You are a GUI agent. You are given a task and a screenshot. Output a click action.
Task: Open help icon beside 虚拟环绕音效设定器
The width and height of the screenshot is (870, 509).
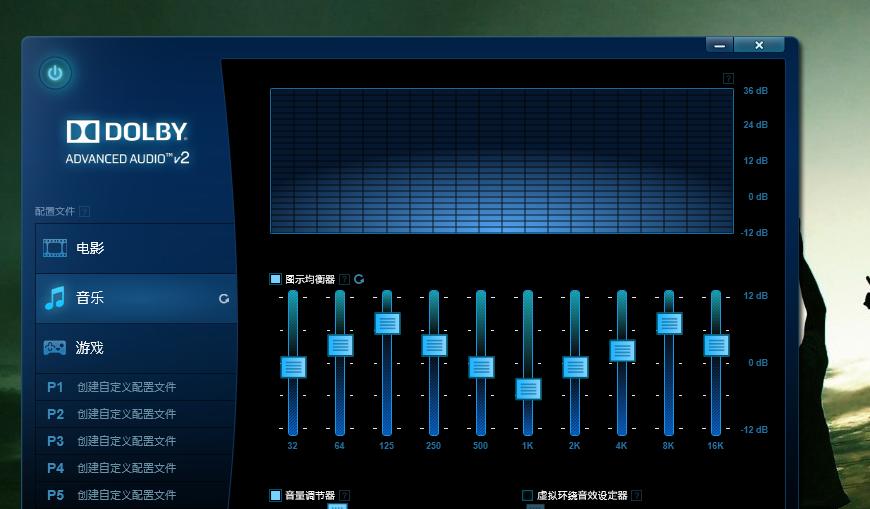(x=637, y=495)
